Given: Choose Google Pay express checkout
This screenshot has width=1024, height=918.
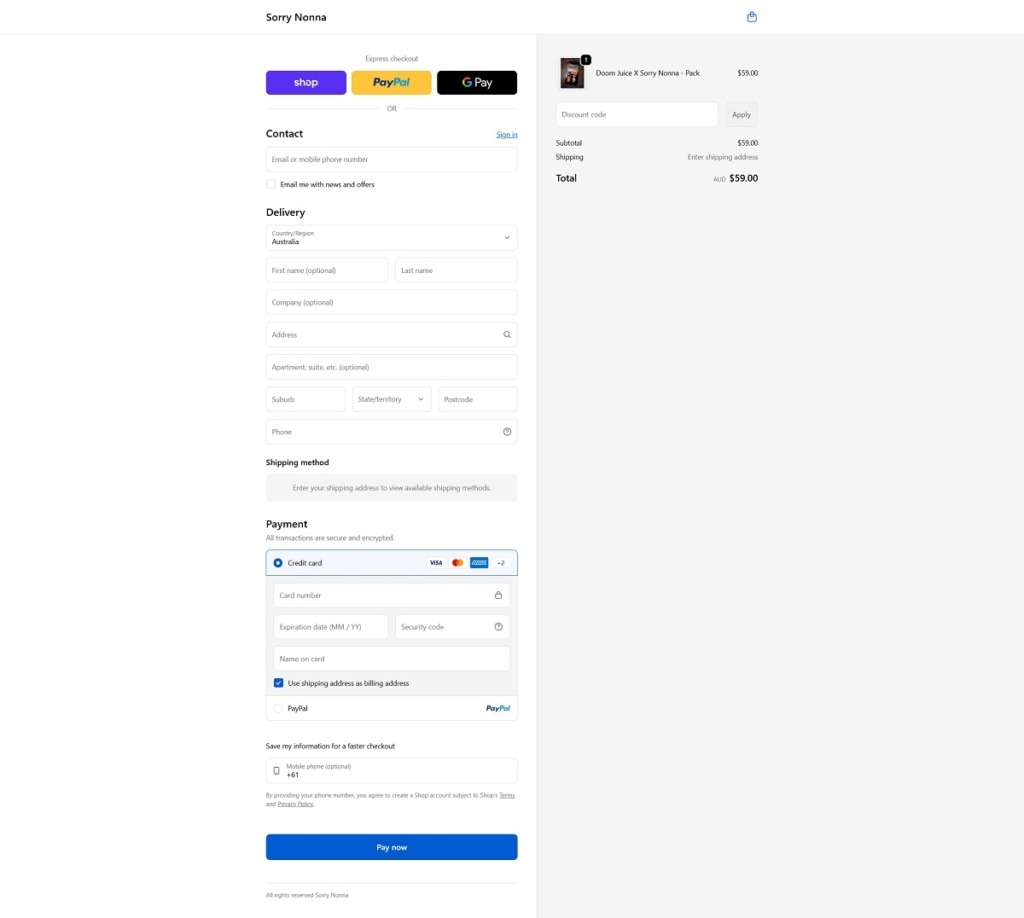Looking at the screenshot, I should [477, 83].
